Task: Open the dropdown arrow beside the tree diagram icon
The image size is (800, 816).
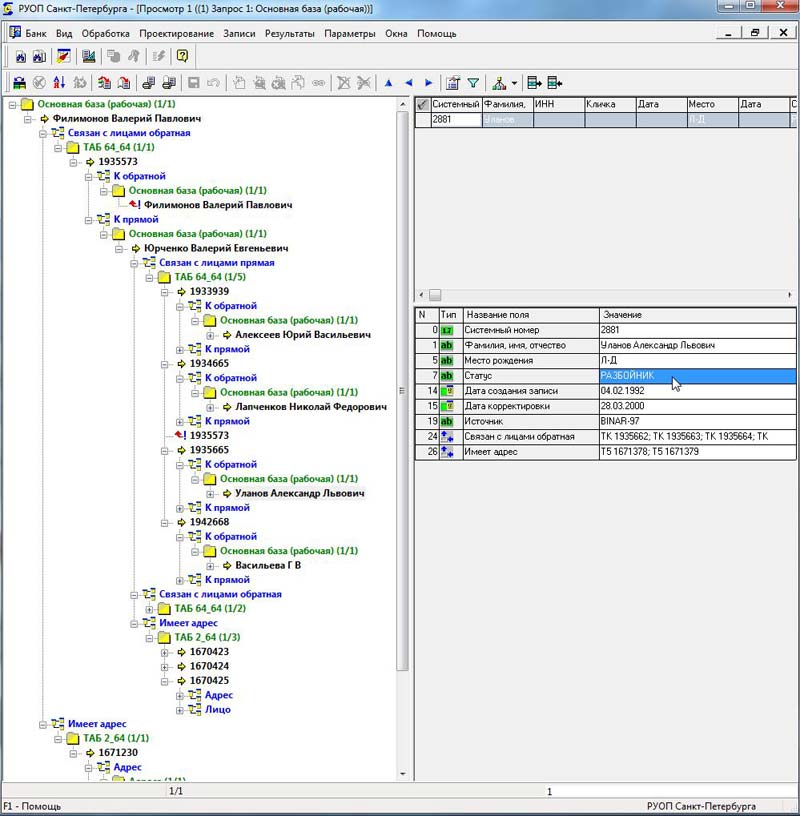Action: tap(514, 83)
